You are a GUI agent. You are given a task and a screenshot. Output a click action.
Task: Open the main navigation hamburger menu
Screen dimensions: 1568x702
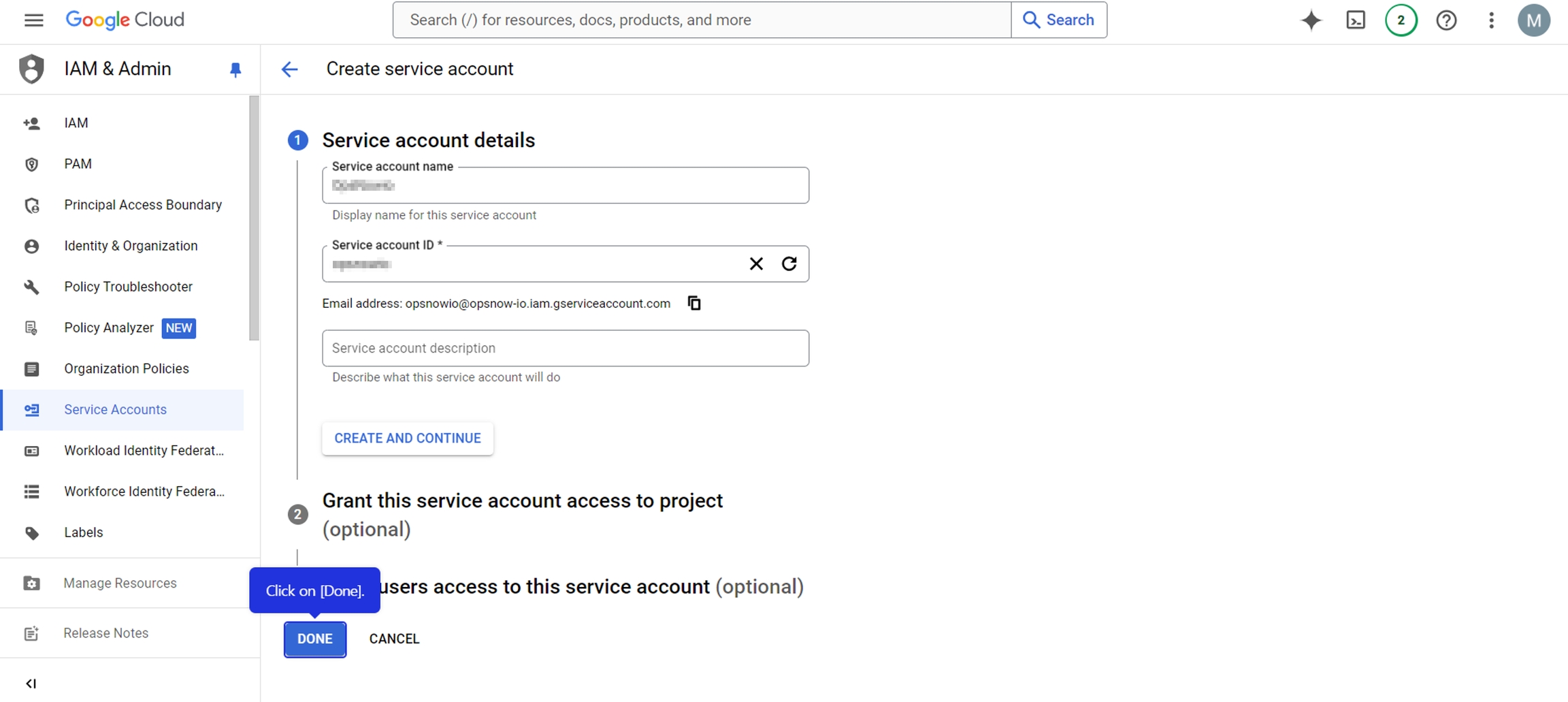click(33, 20)
